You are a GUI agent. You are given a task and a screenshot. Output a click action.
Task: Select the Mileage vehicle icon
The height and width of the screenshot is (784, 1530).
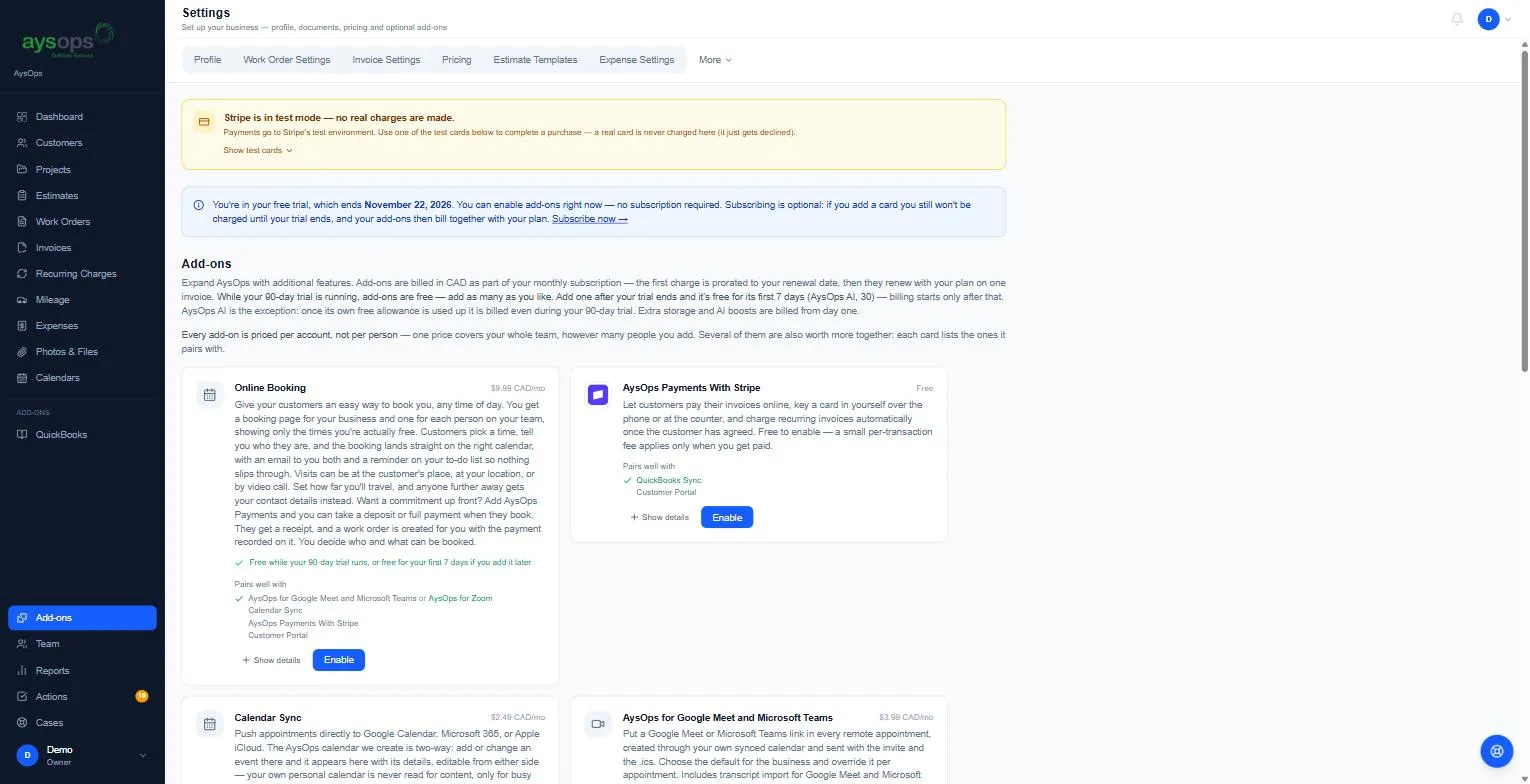coord(22,300)
